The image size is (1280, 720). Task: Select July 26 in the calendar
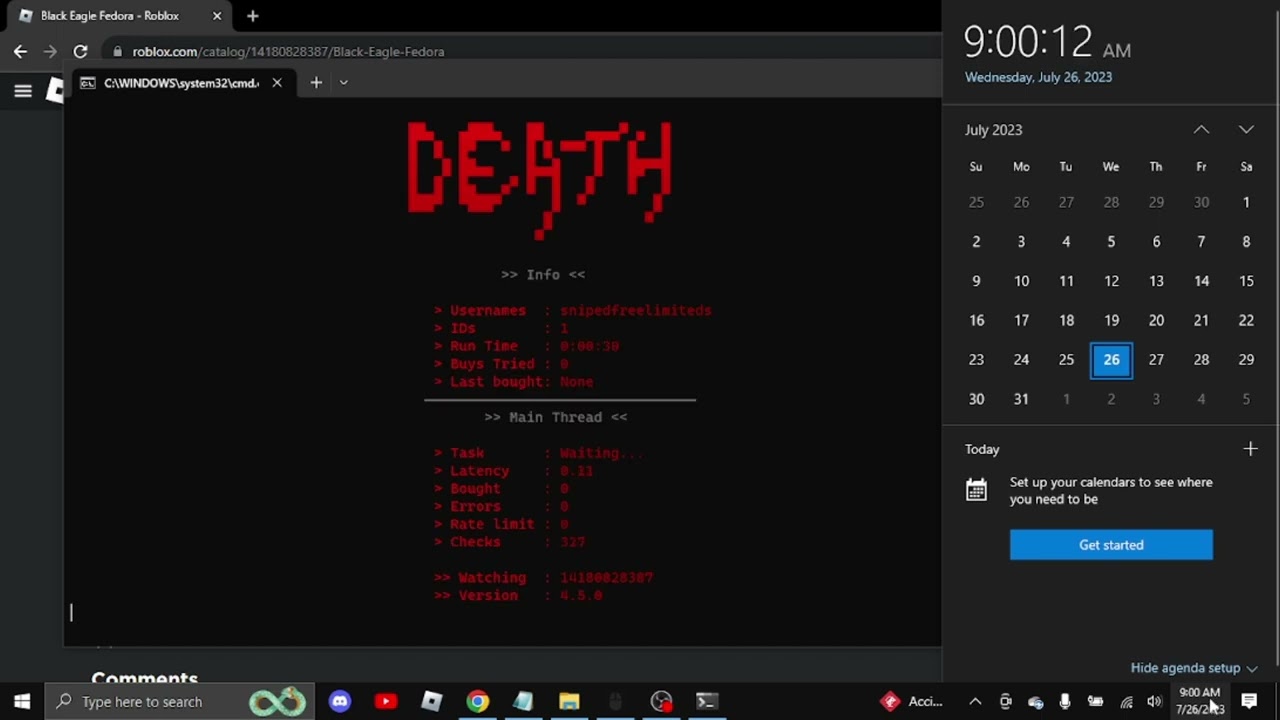tap(1111, 360)
